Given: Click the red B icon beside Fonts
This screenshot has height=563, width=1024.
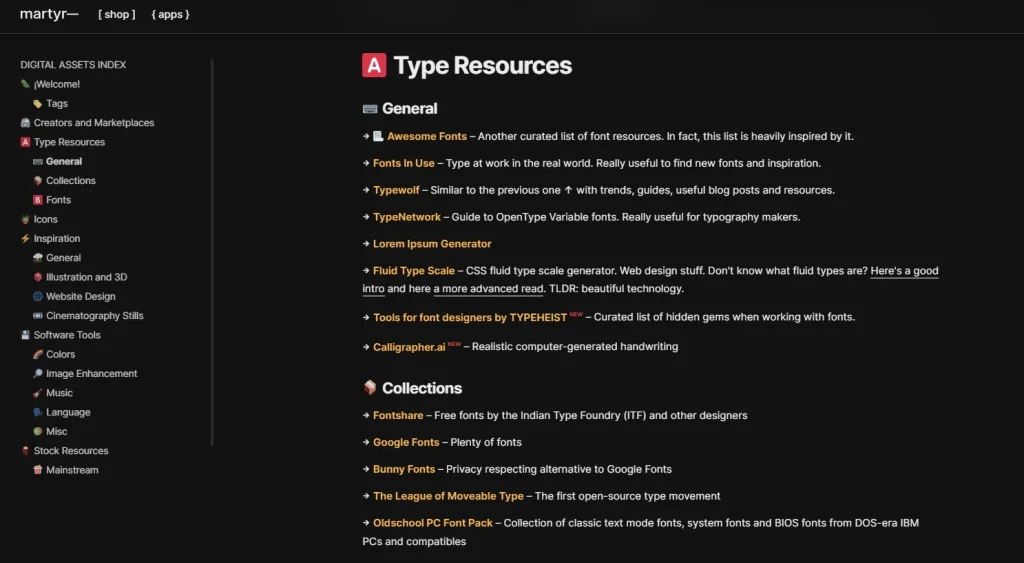Looking at the screenshot, I should [38, 200].
